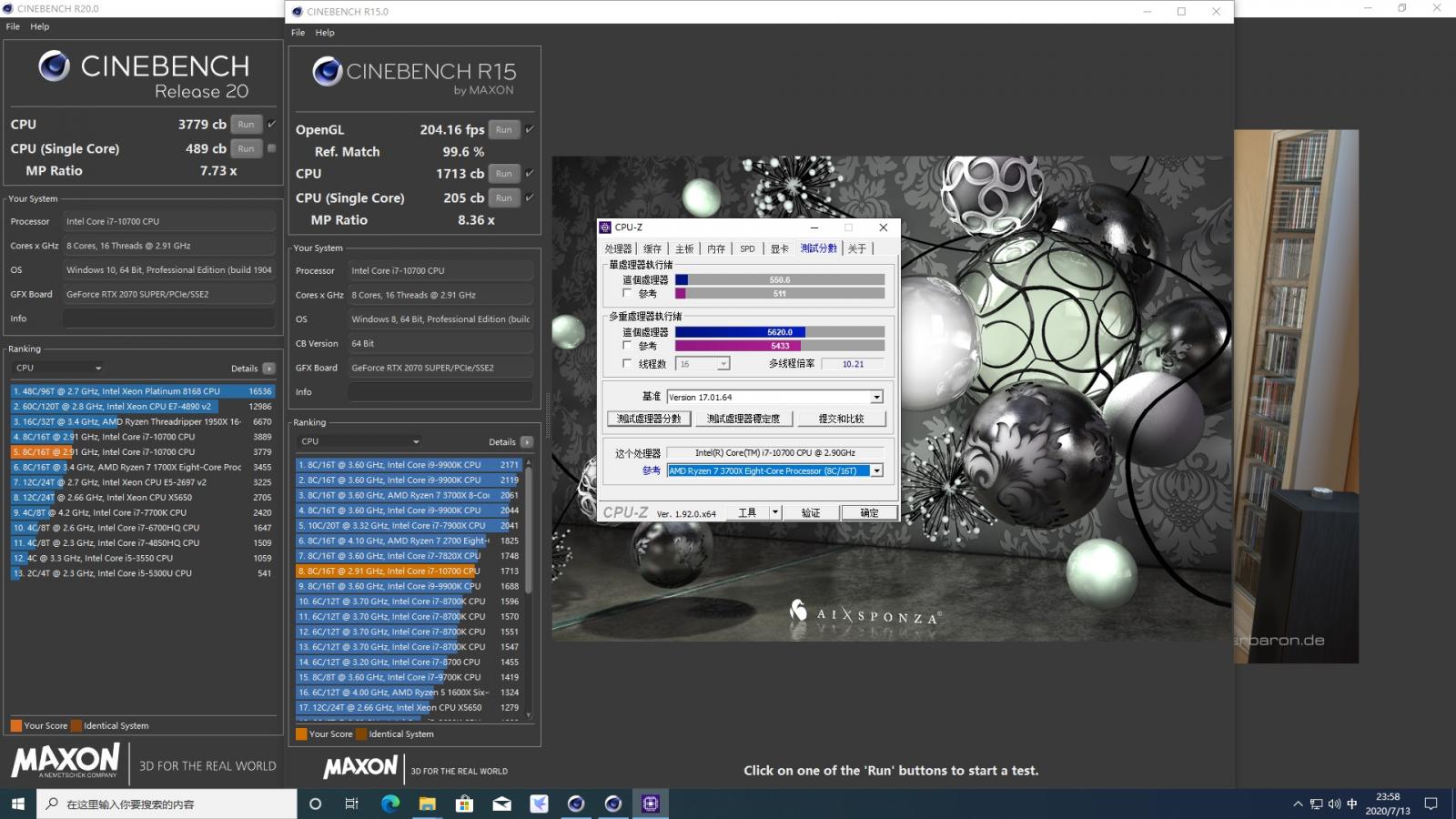Open reference processor AMD Ryzen dropdown
The height and width of the screenshot is (819, 1456).
click(774, 470)
